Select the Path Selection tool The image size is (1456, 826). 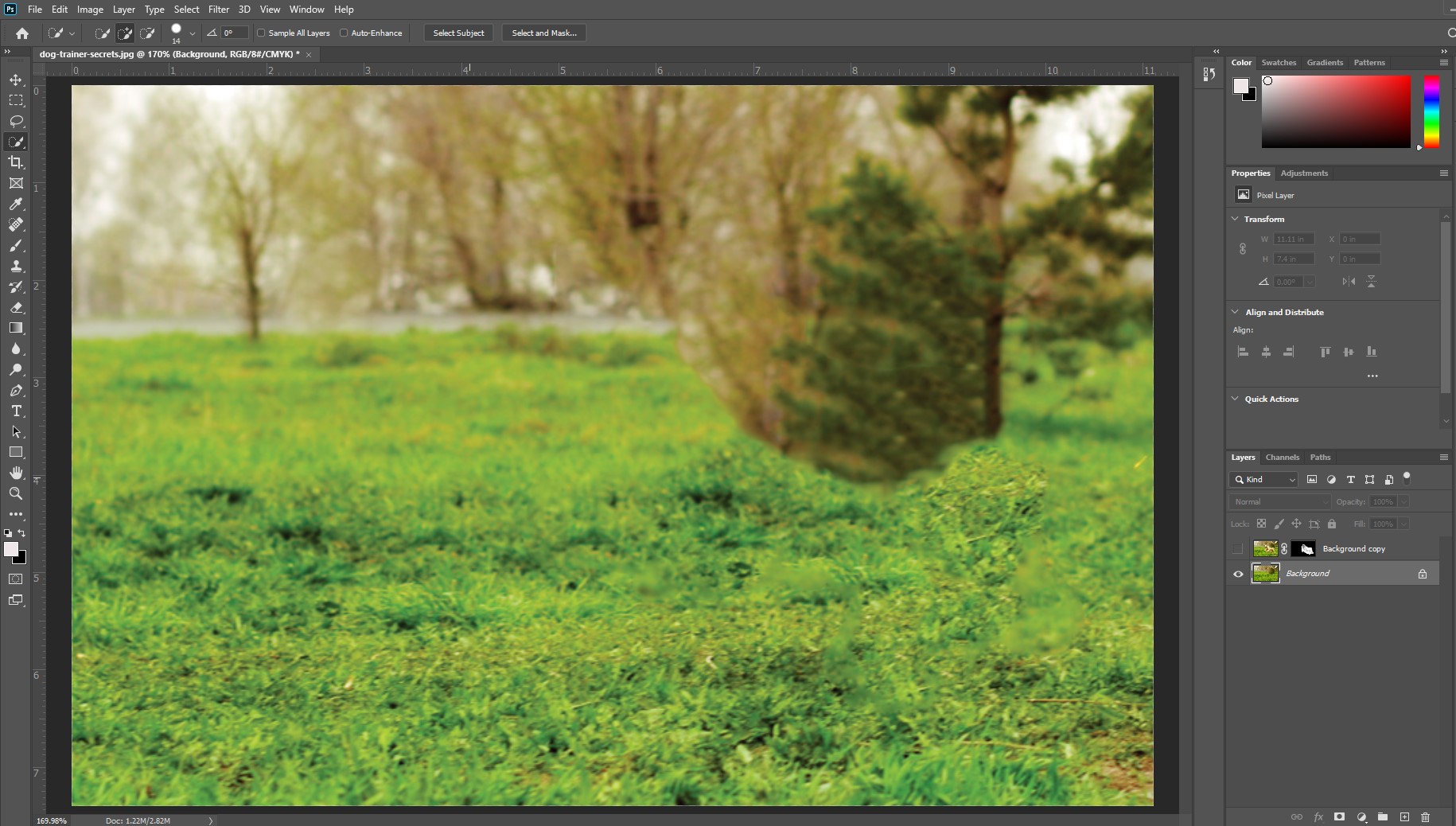[x=16, y=431]
